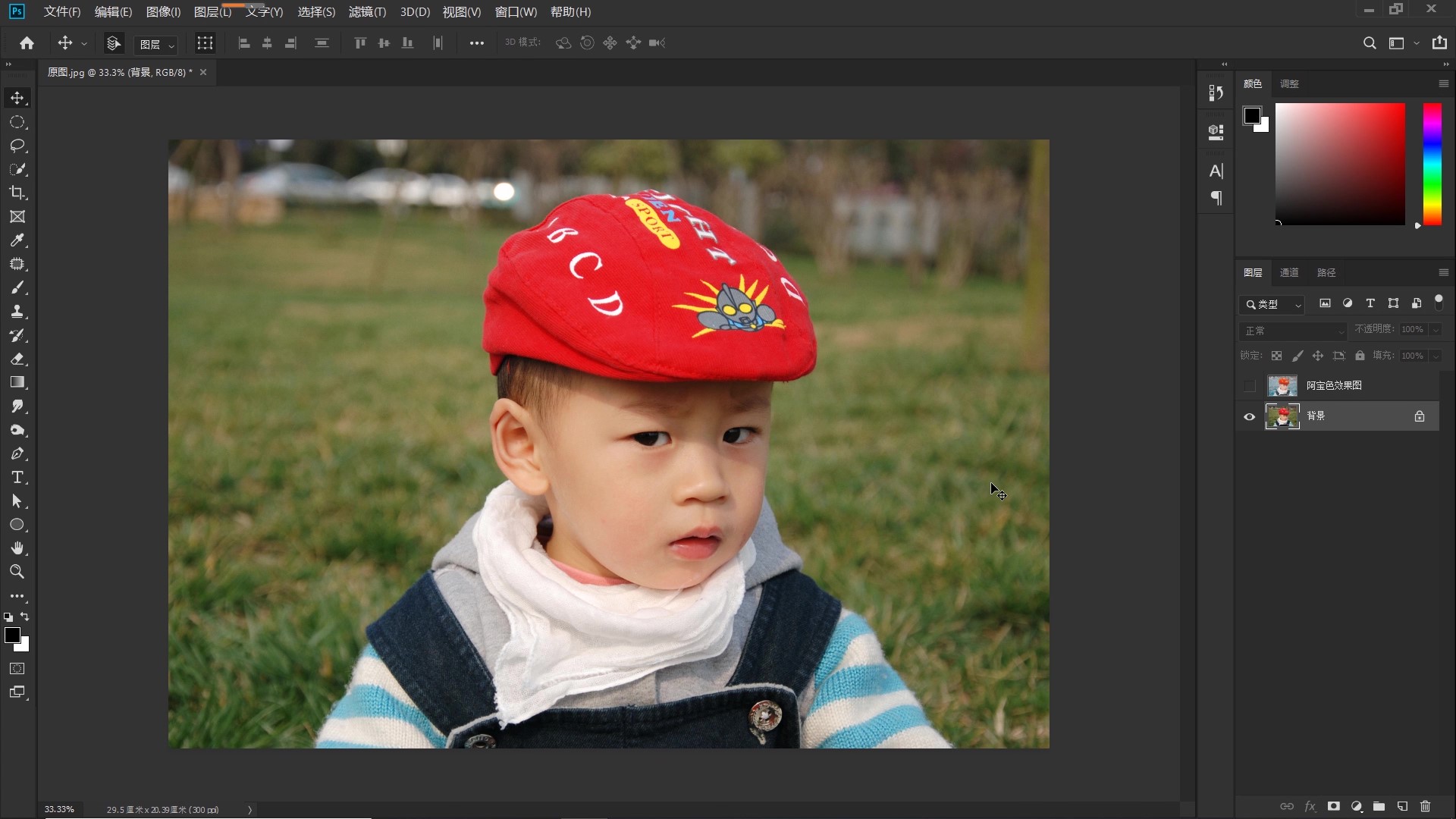Click the delete layer trash icon

(1425, 806)
